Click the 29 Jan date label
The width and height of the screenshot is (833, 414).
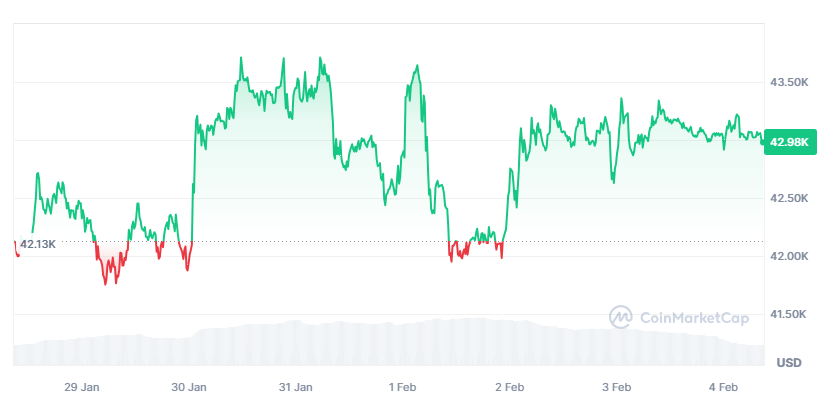coord(81,386)
